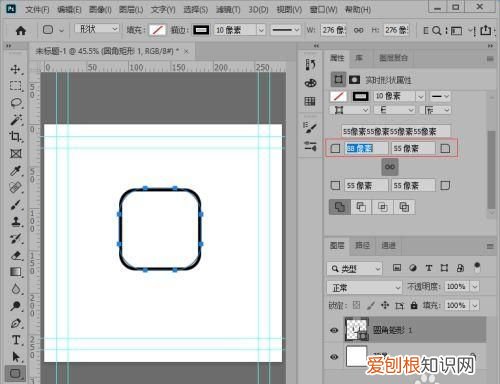Toggle type layer filter
Viewport: 500px width, 384px height.
click(429, 268)
